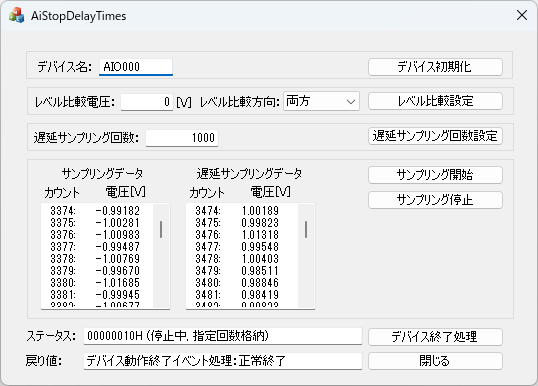Select row 3379: -0.99670 in sampling list

tap(97, 271)
